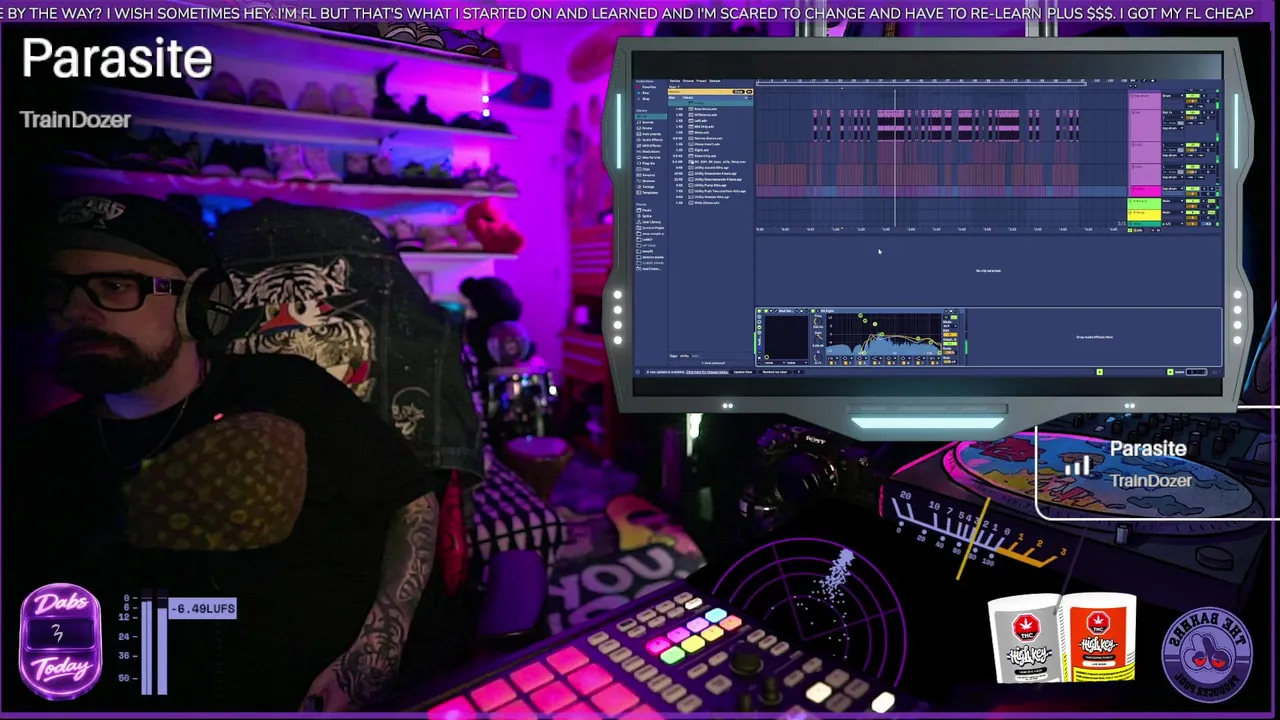Open Main track 1/2 output dropdown
1280x720 pixels.
(1173, 224)
